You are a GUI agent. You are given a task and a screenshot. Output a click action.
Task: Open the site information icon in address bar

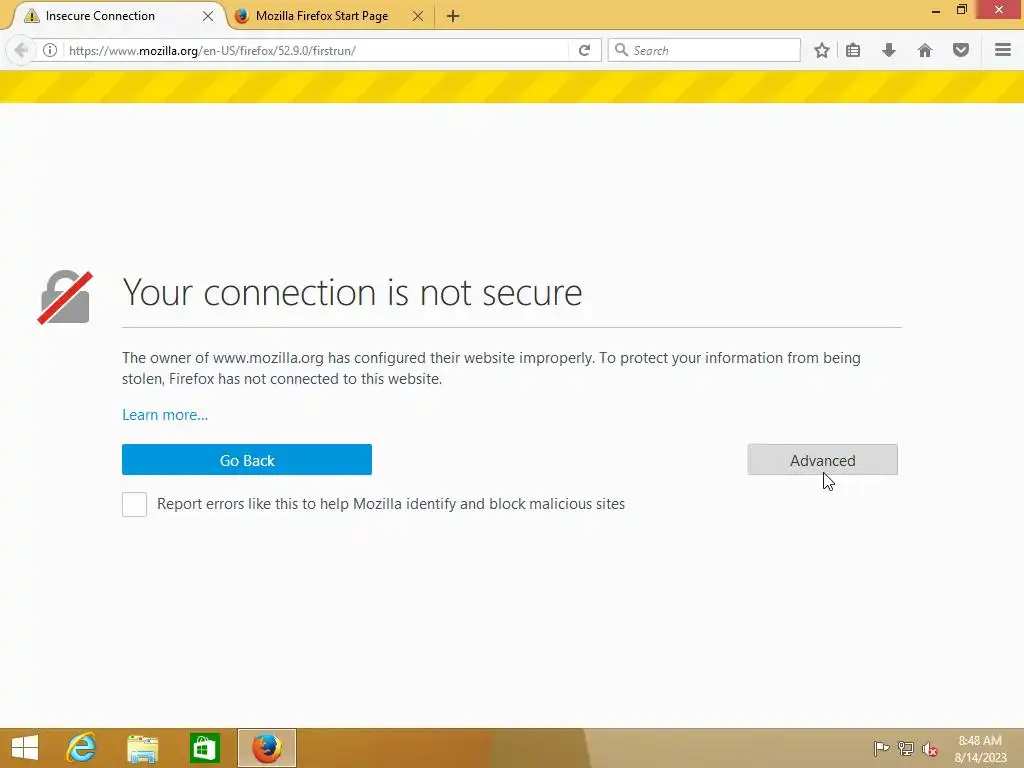coord(50,50)
